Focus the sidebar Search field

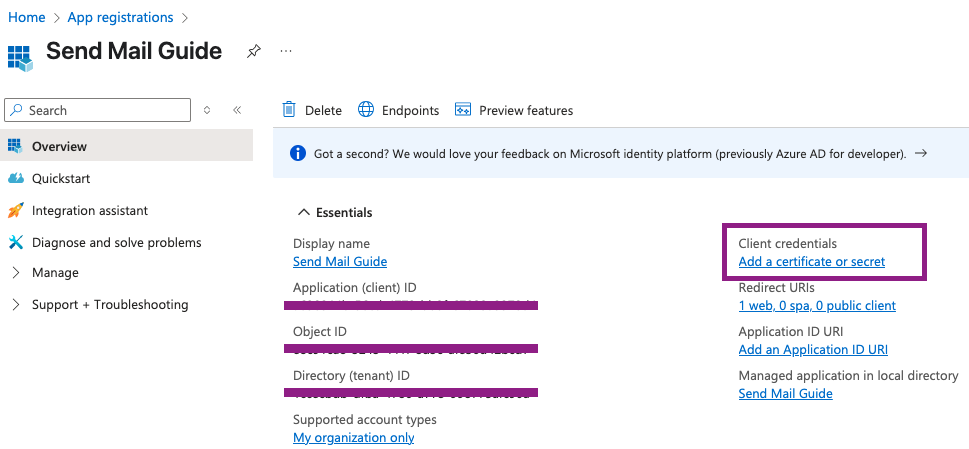(98, 110)
